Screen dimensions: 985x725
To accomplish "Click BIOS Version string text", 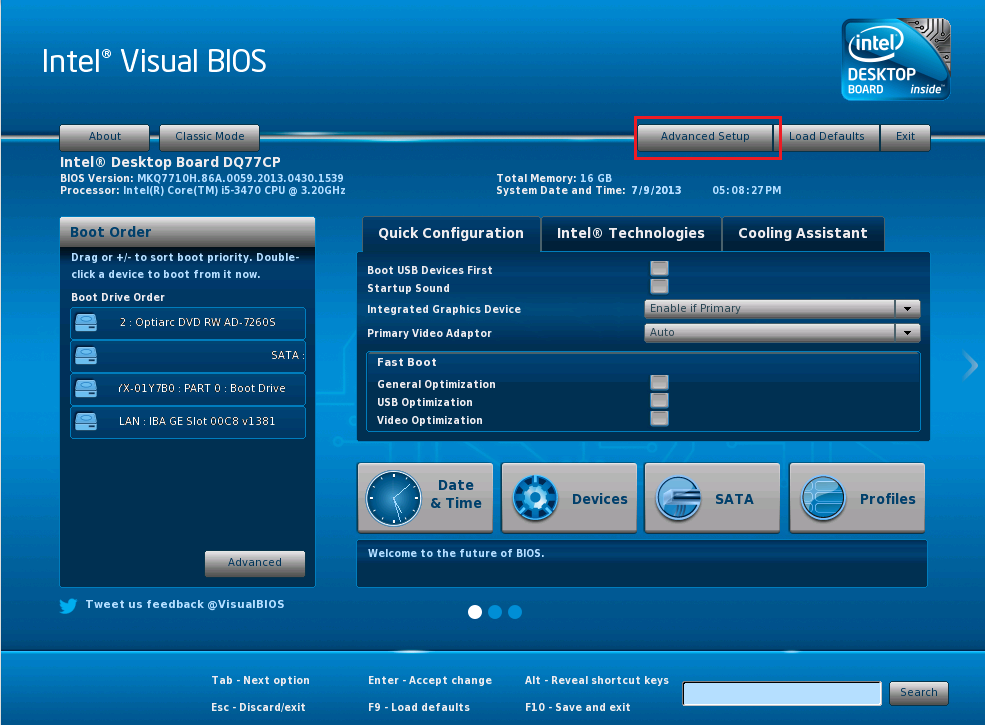I will pyautogui.click(x=202, y=178).
